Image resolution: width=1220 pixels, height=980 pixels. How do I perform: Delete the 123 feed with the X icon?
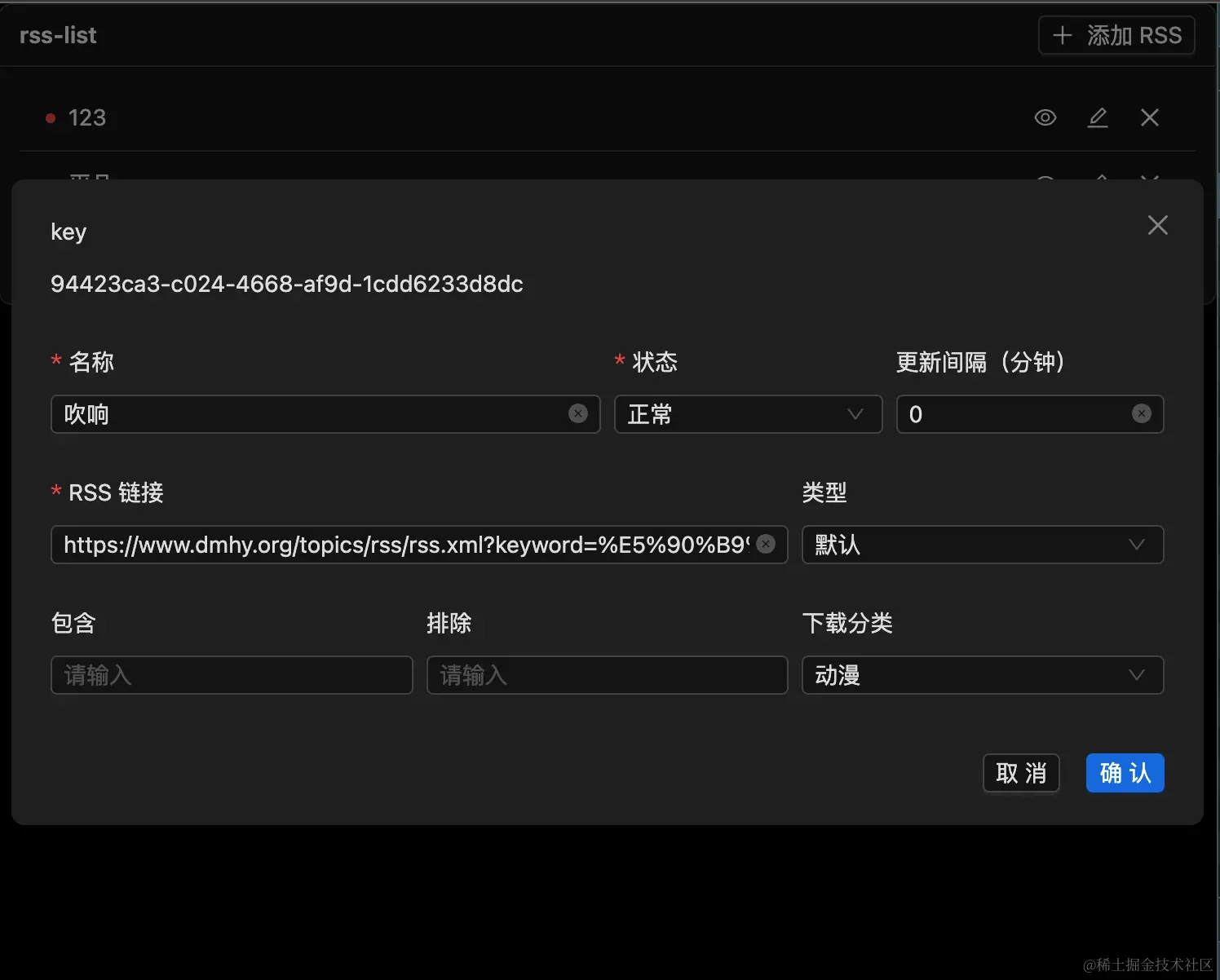[1149, 117]
